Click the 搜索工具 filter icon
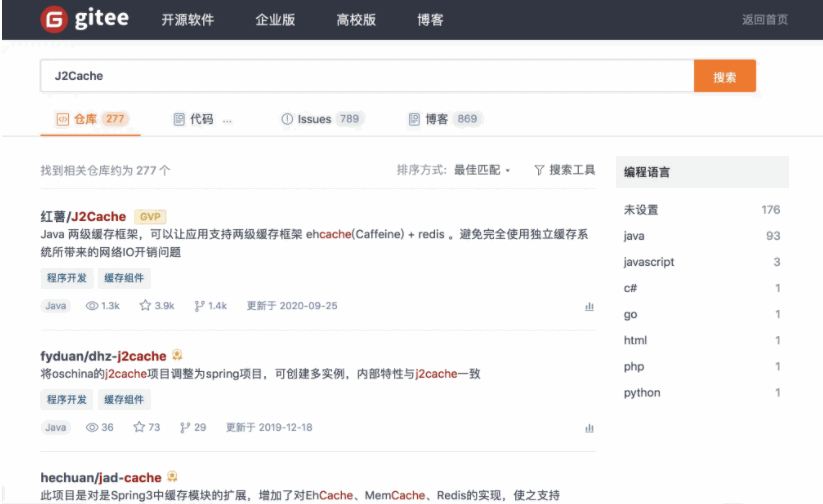Viewport: 823px width, 504px height. click(x=539, y=170)
